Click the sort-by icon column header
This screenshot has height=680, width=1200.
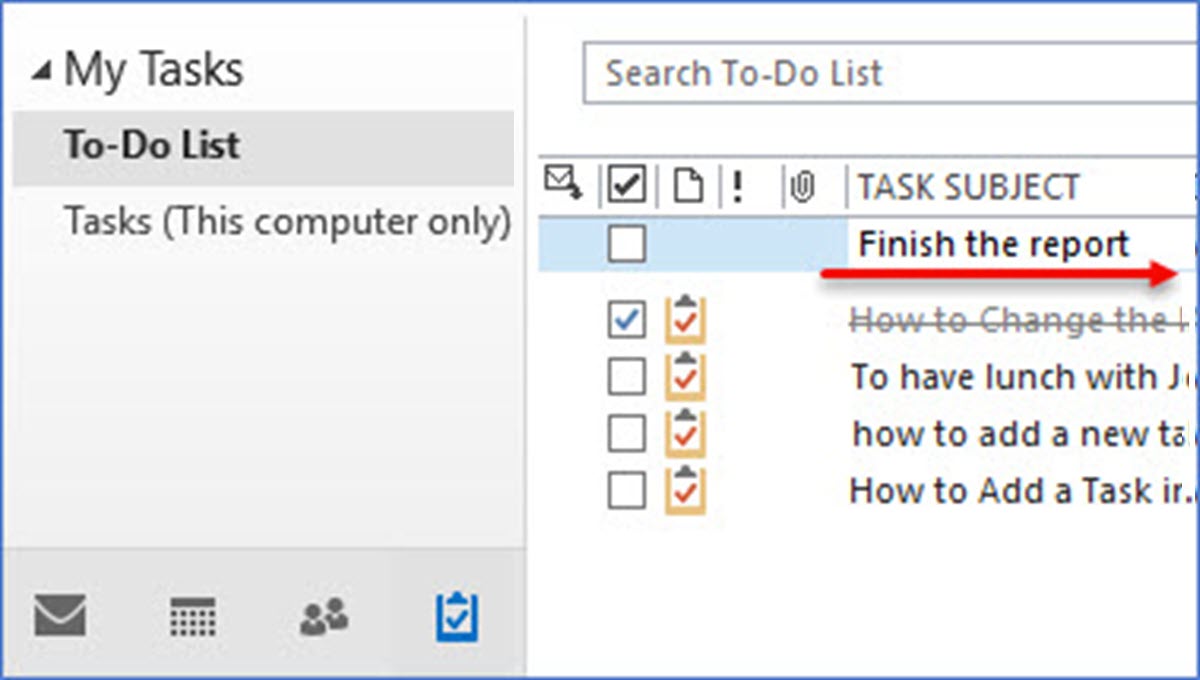[563, 186]
